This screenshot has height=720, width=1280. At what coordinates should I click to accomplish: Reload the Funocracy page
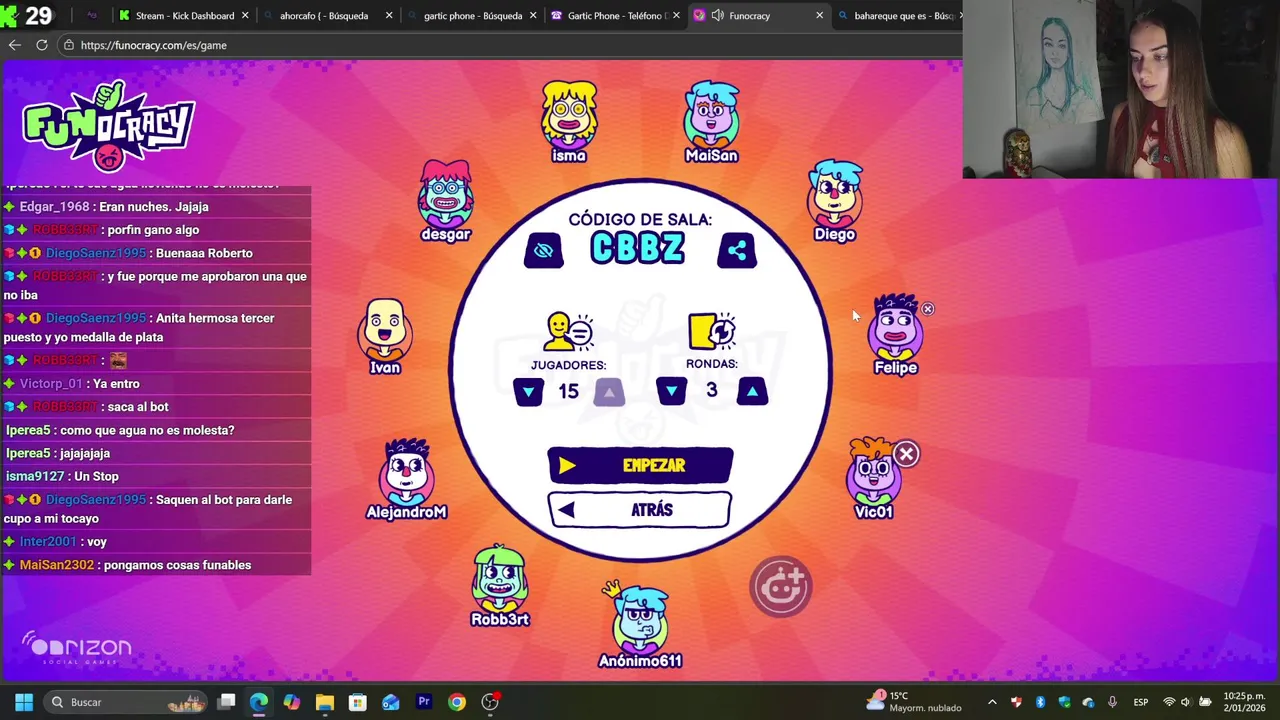[42, 45]
